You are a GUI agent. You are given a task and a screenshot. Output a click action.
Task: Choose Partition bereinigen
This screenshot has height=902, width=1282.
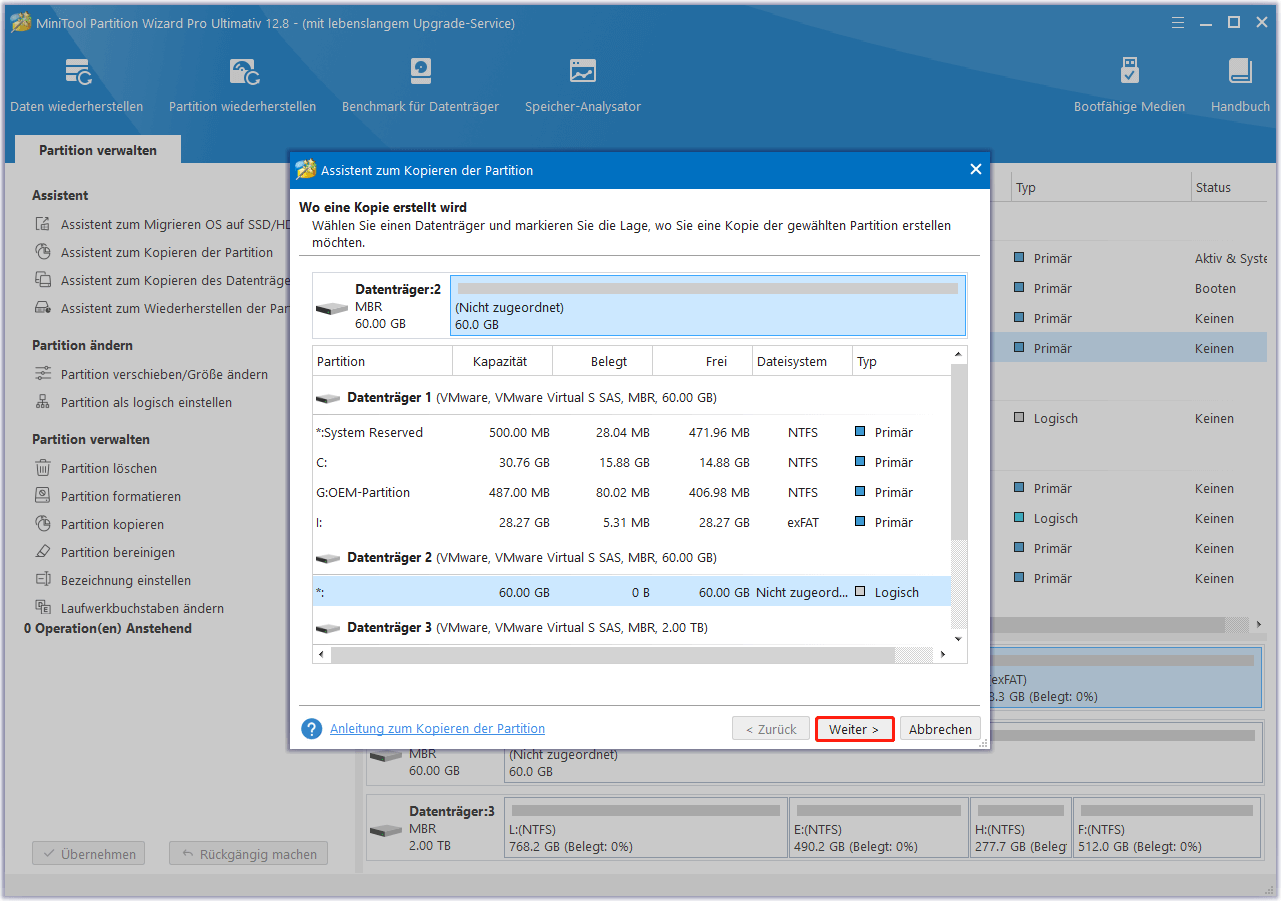click(x=105, y=553)
